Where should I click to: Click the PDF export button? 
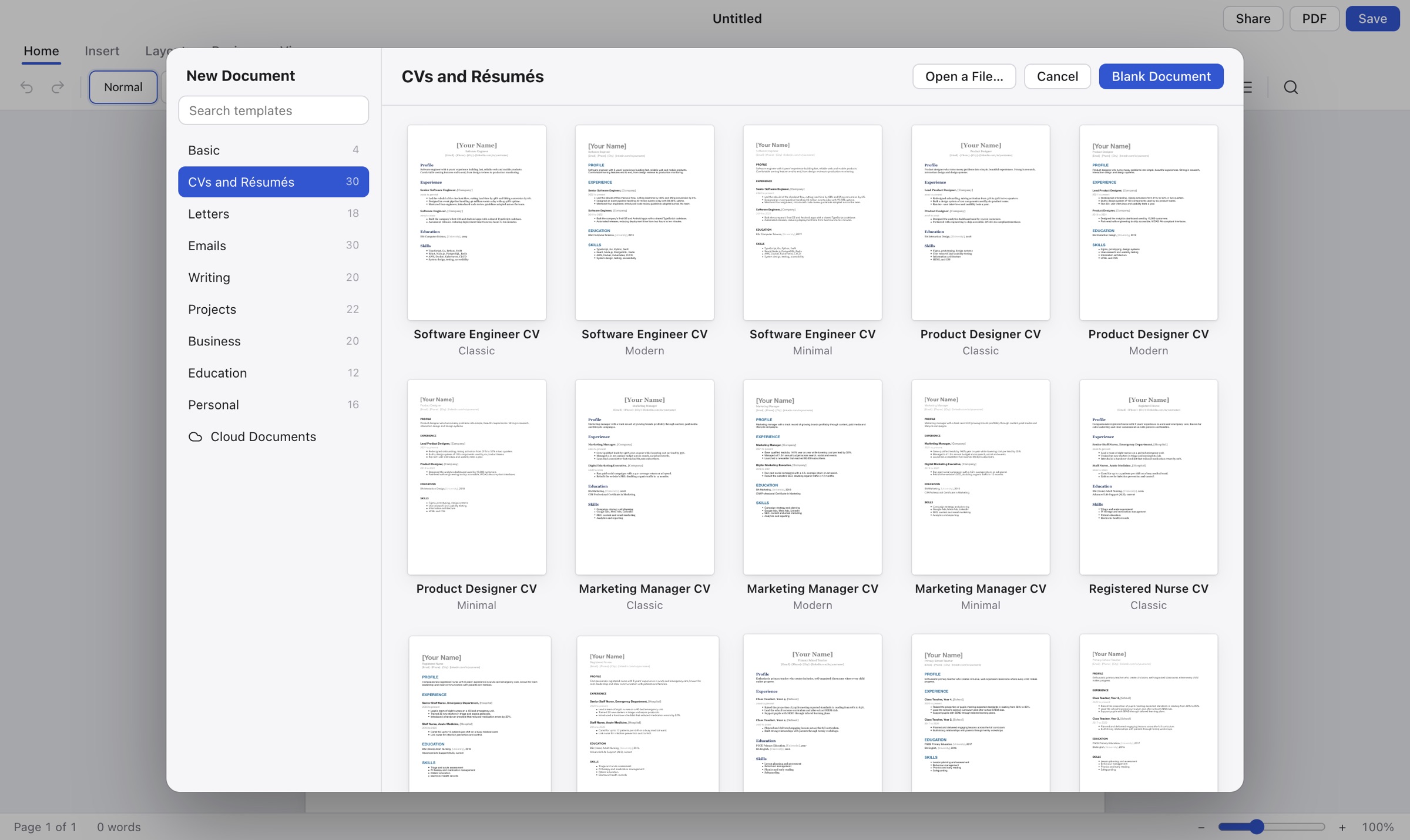pos(1314,19)
